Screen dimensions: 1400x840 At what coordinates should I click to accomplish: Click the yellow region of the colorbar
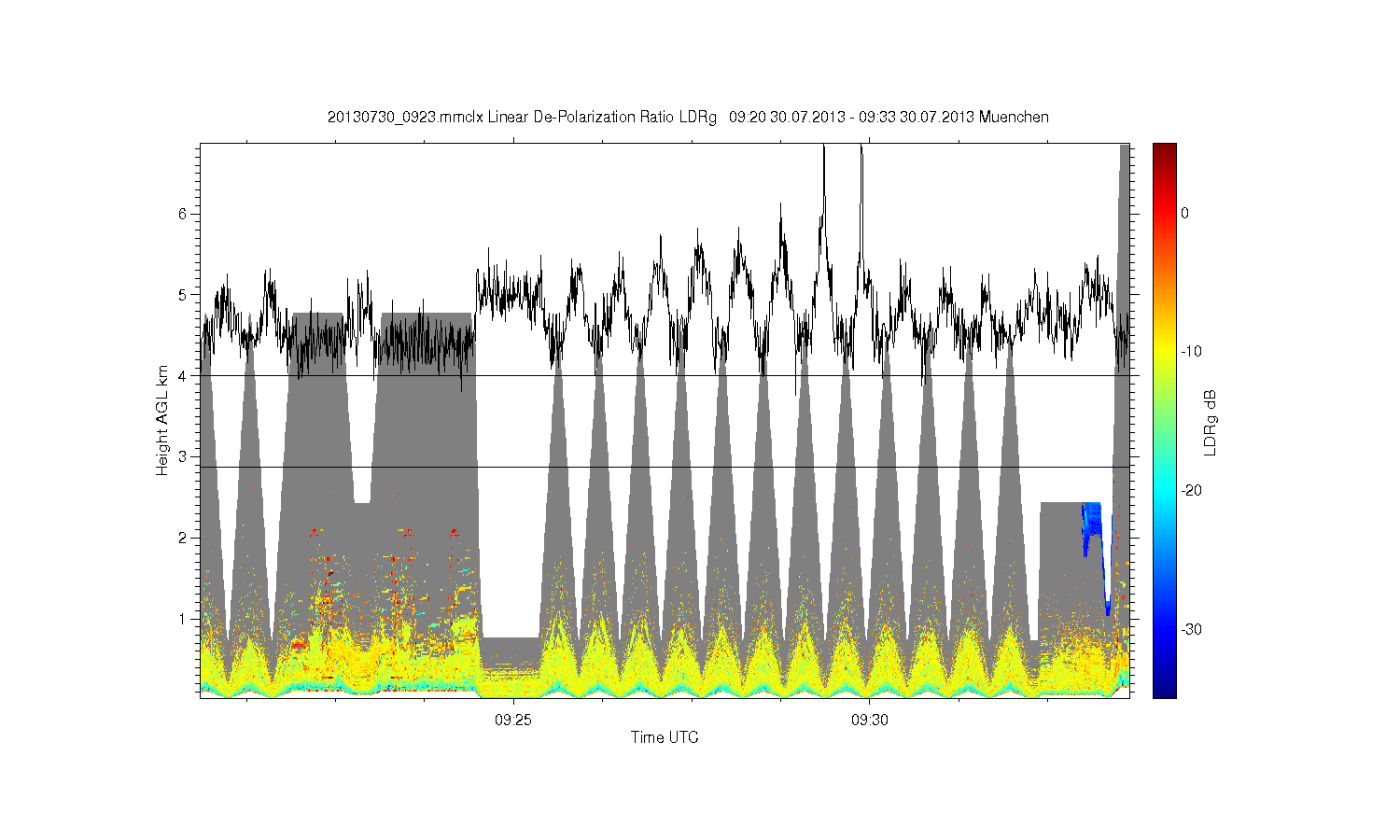pyautogui.click(x=1164, y=353)
